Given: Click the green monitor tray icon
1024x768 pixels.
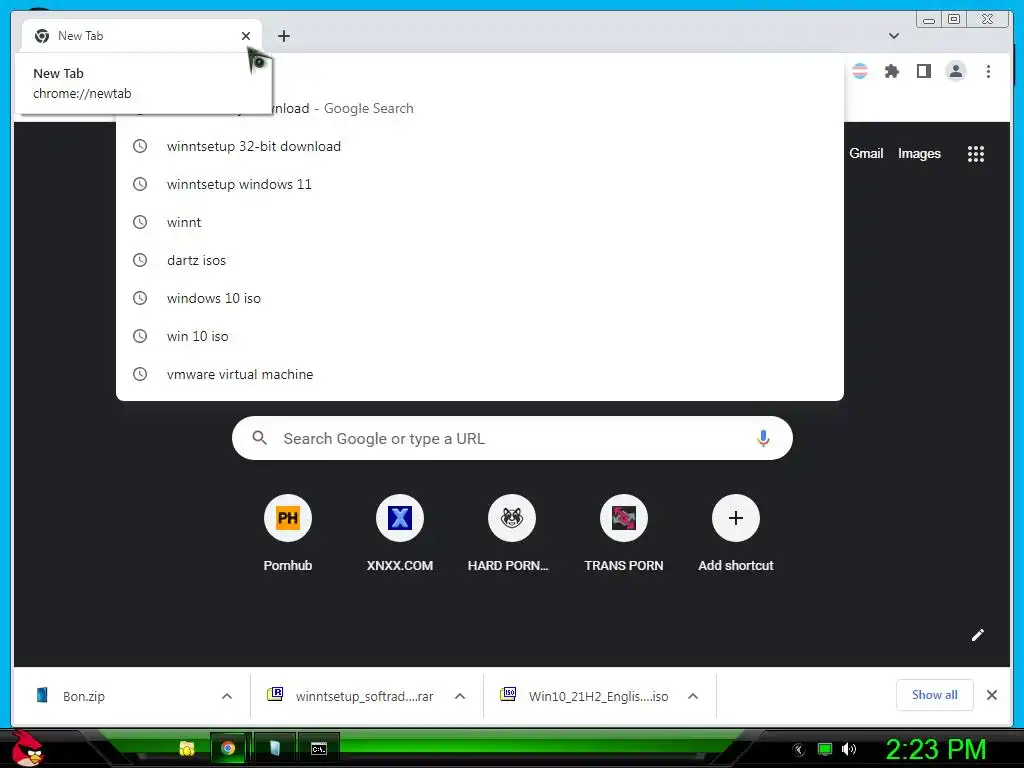Looking at the screenshot, I should coord(825,749).
